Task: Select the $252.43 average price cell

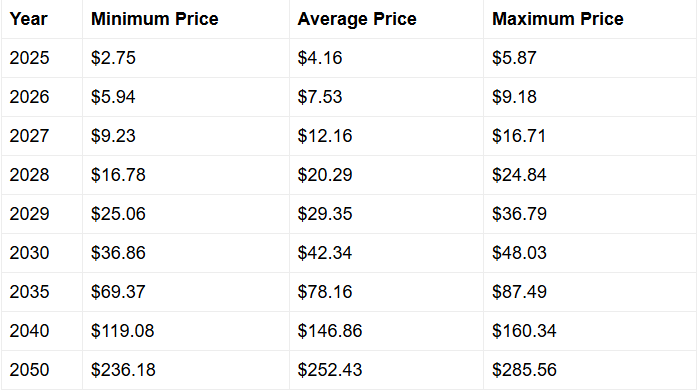Action: 386,370
